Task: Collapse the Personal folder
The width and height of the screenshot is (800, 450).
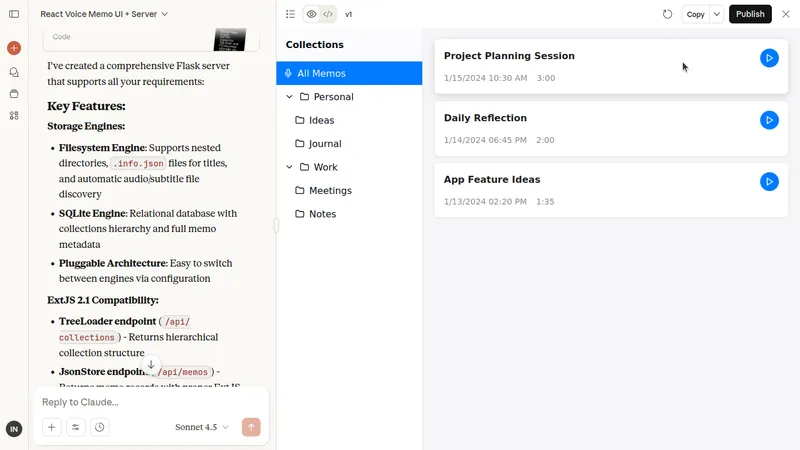Action: [x=289, y=97]
